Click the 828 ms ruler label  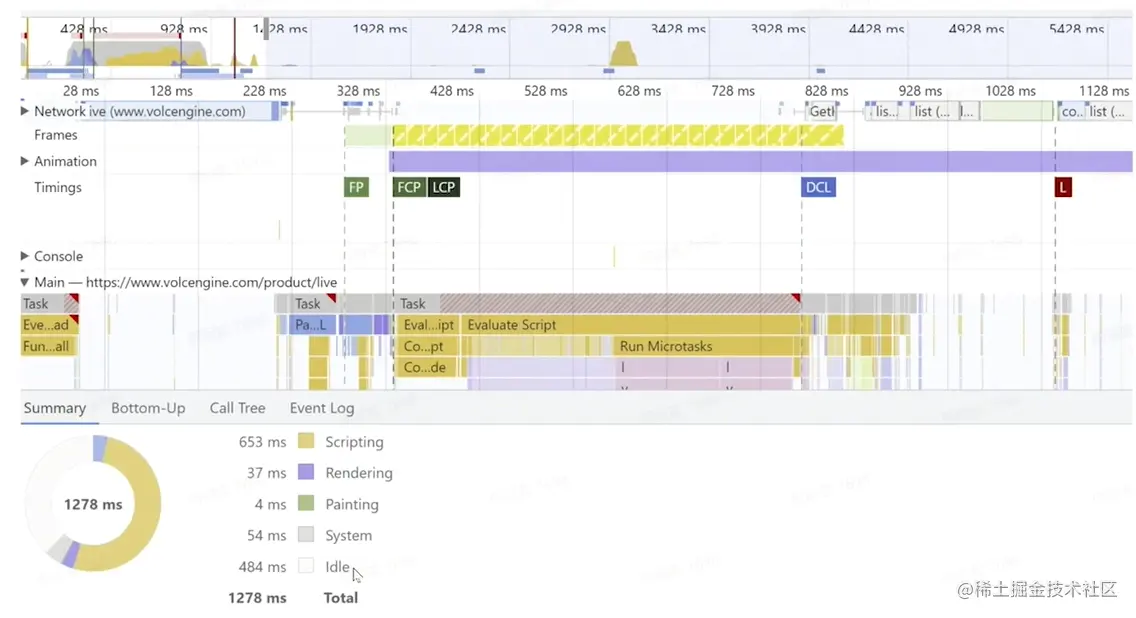pyautogui.click(x=827, y=91)
